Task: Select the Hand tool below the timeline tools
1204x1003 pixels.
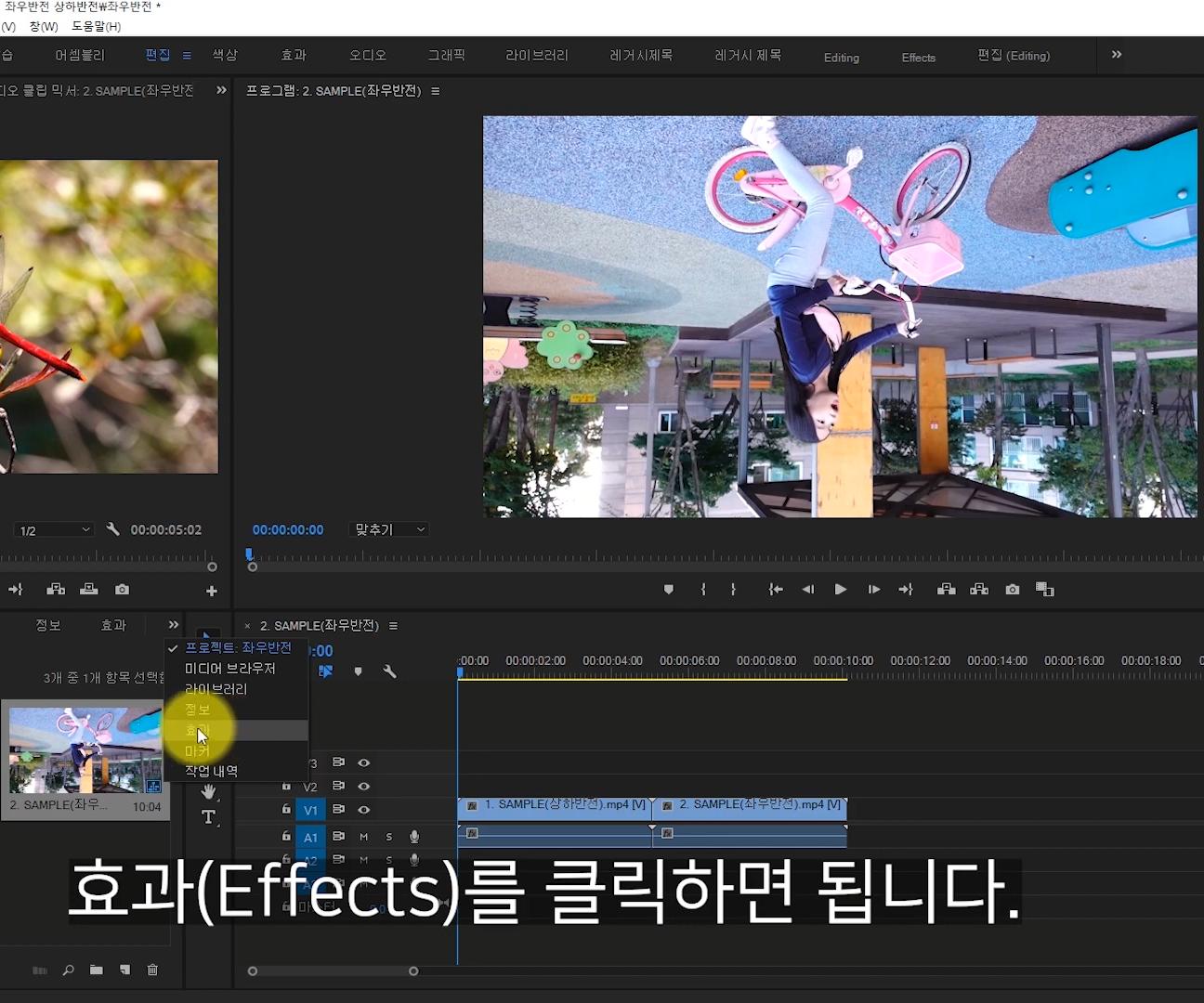Action: (208, 792)
